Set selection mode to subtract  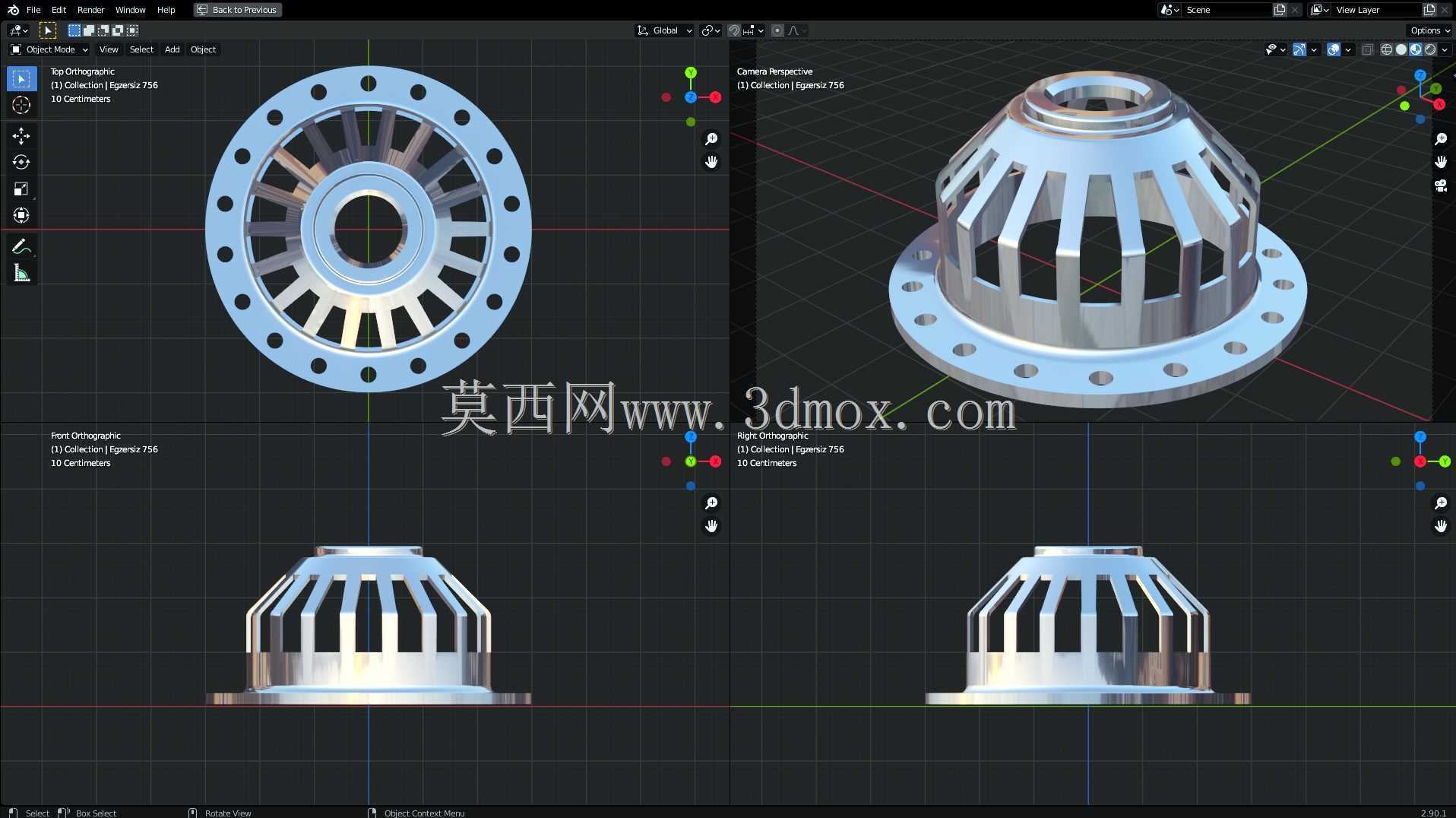coord(103,30)
